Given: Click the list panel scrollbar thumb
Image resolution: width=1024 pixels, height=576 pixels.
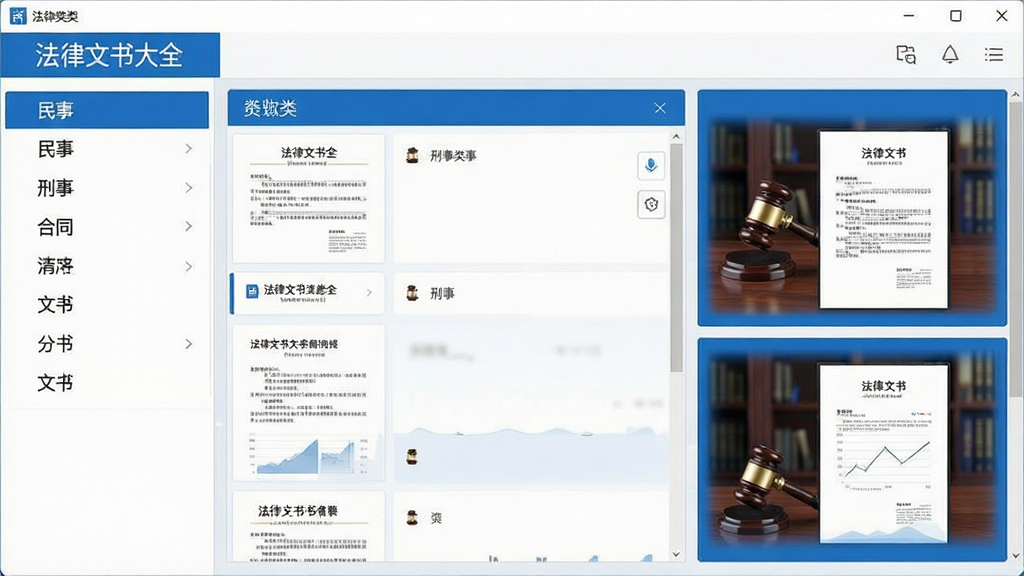Looking at the screenshot, I should click(676, 258).
